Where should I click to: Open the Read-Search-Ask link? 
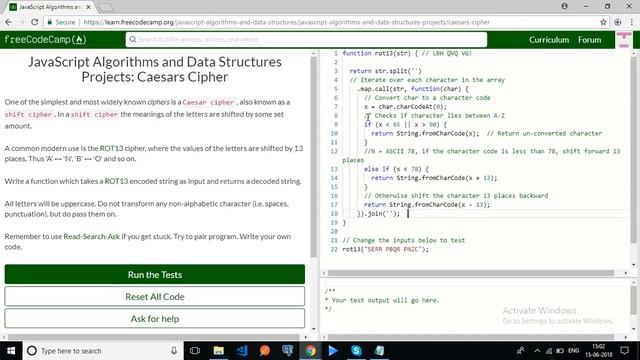click(91, 236)
